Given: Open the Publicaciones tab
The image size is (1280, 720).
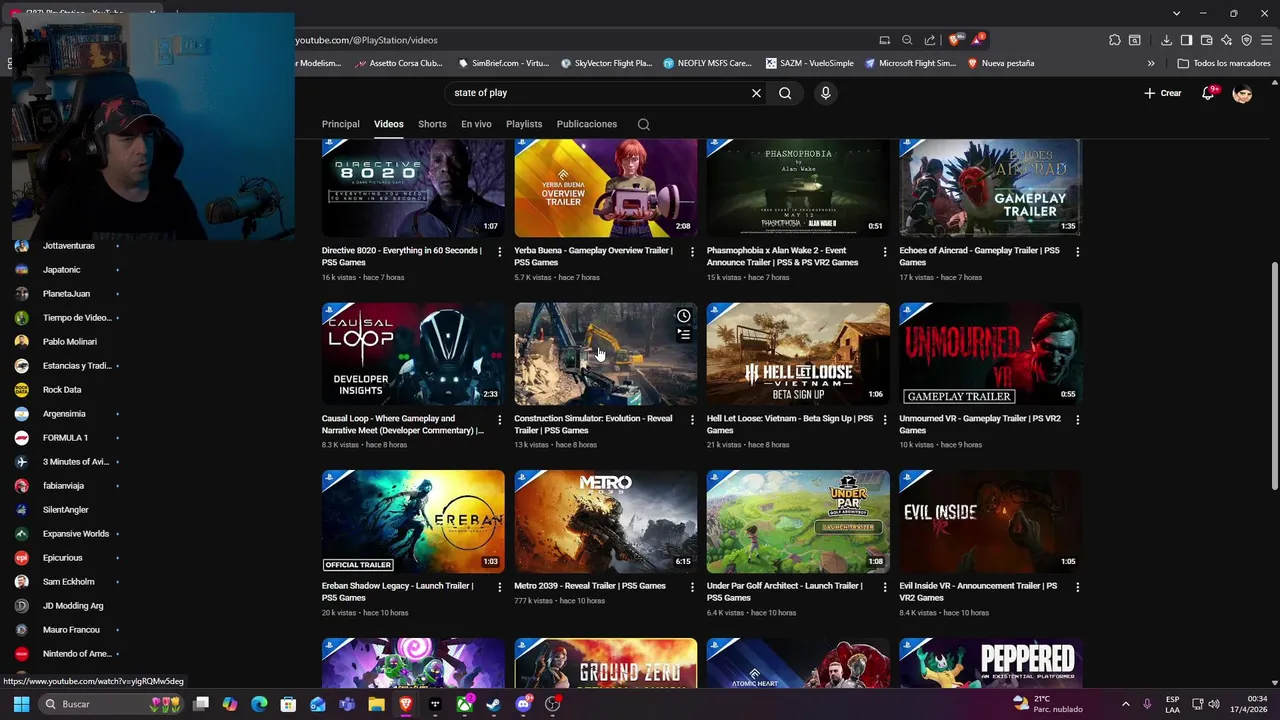Looking at the screenshot, I should tap(587, 124).
